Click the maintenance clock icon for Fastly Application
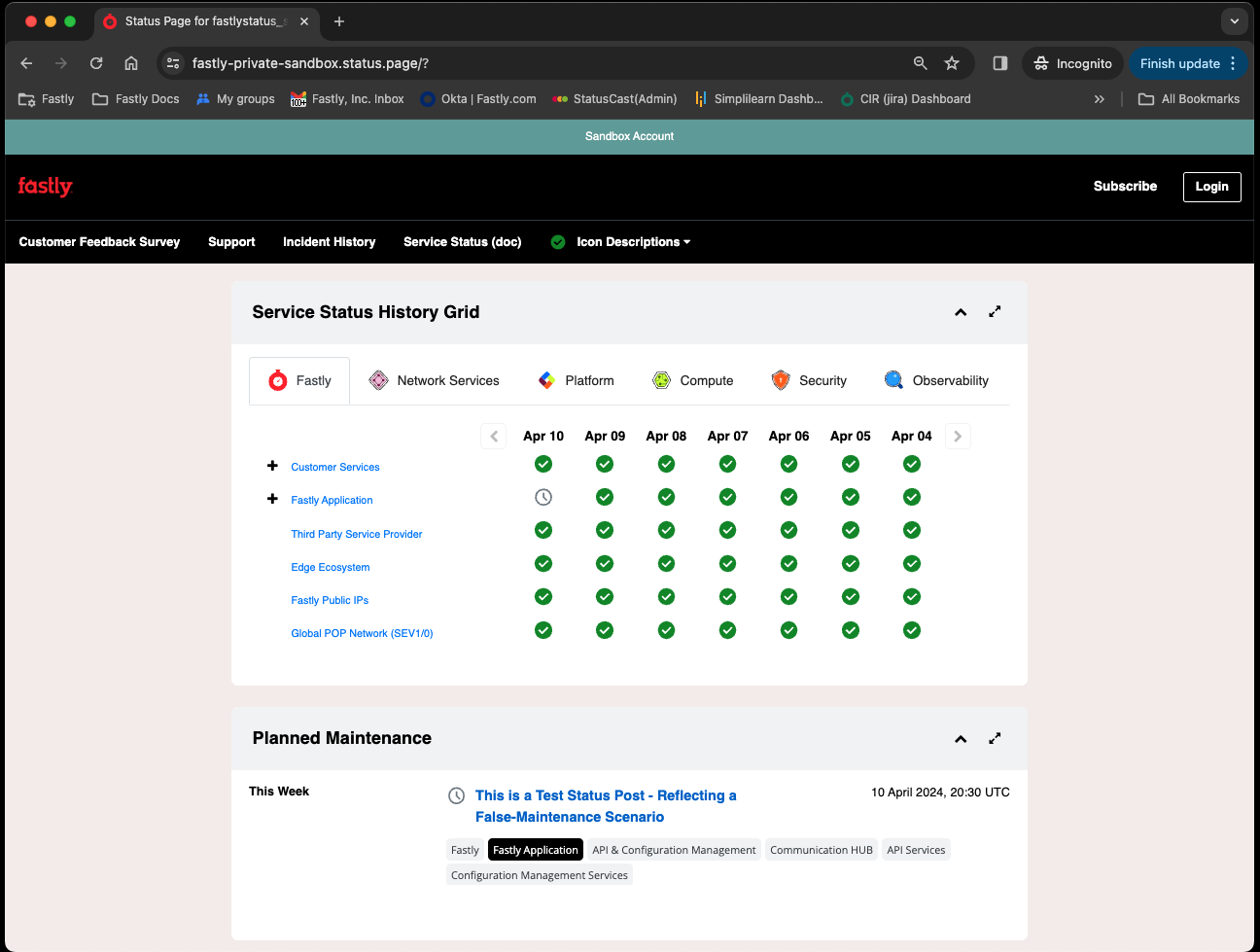Image resolution: width=1260 pixels, height=952 pixels. (x=543, y=498)
